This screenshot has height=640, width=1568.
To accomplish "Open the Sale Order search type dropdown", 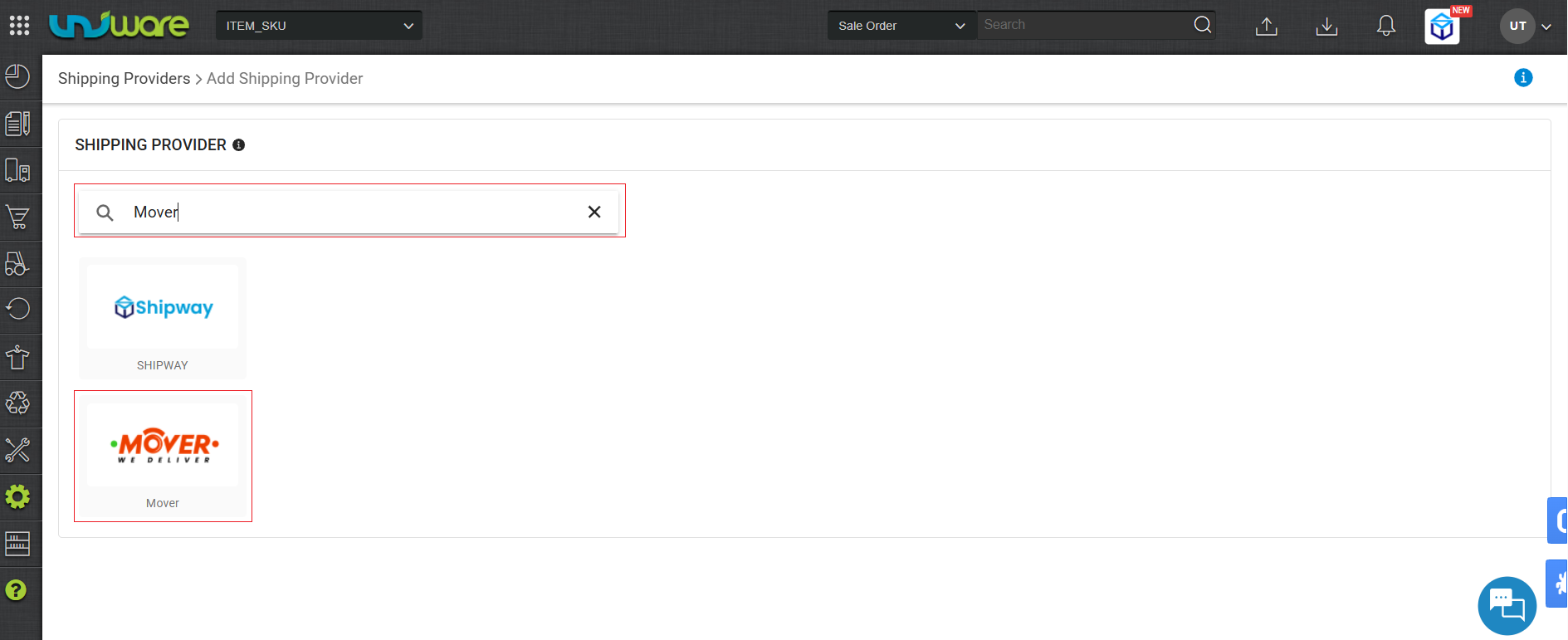I will (x=901, y=26).
